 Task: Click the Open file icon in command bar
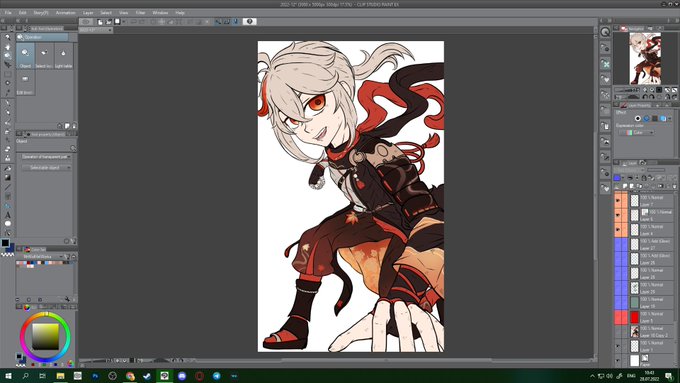(109, 22)
